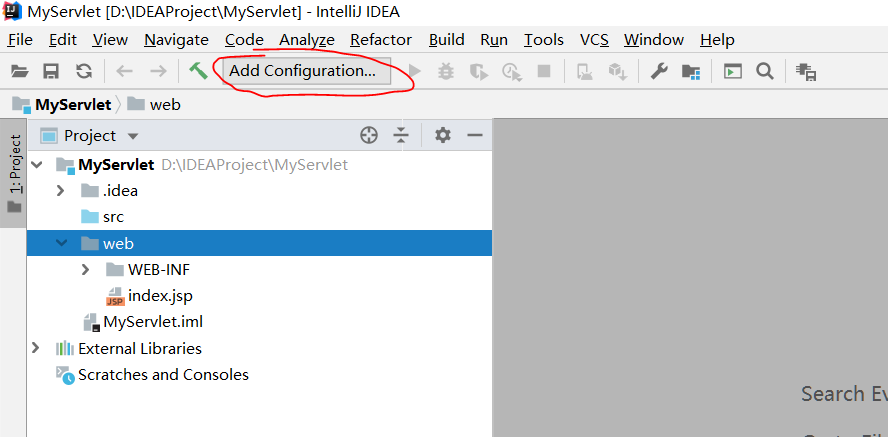Viewport: 888px width, 437px height.
Task: Open the Project view dropdown
Action: click(133, 136)
